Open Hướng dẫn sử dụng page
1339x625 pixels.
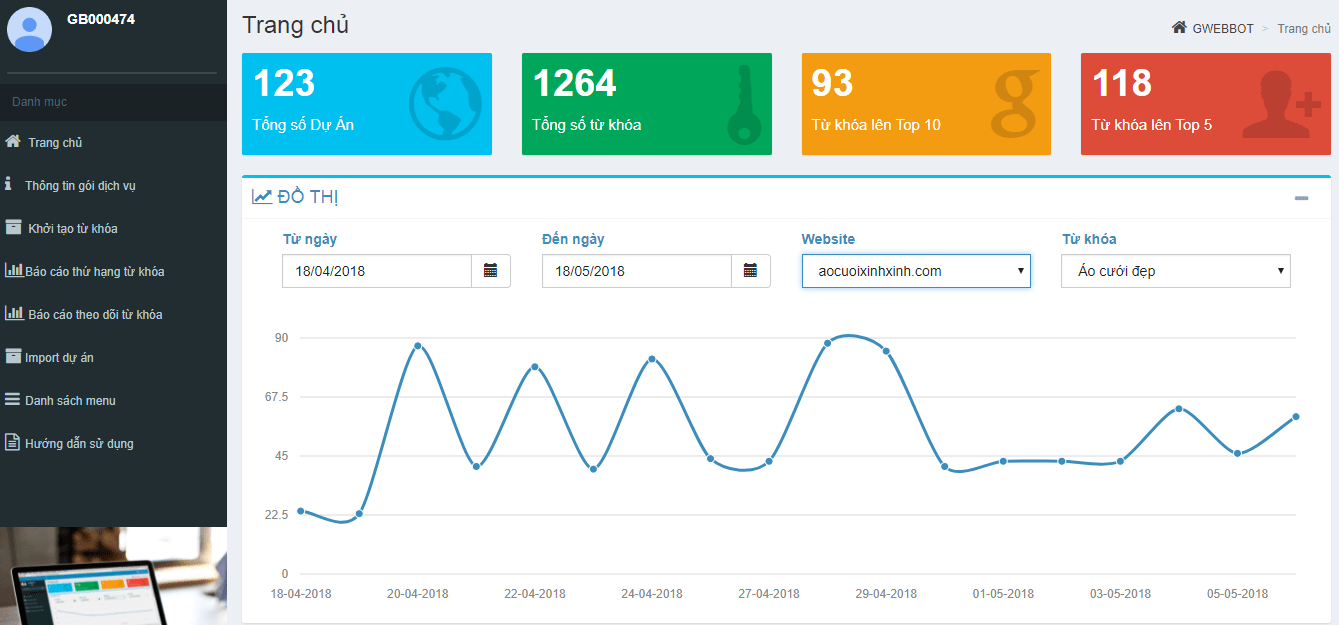tap(79, 444)
